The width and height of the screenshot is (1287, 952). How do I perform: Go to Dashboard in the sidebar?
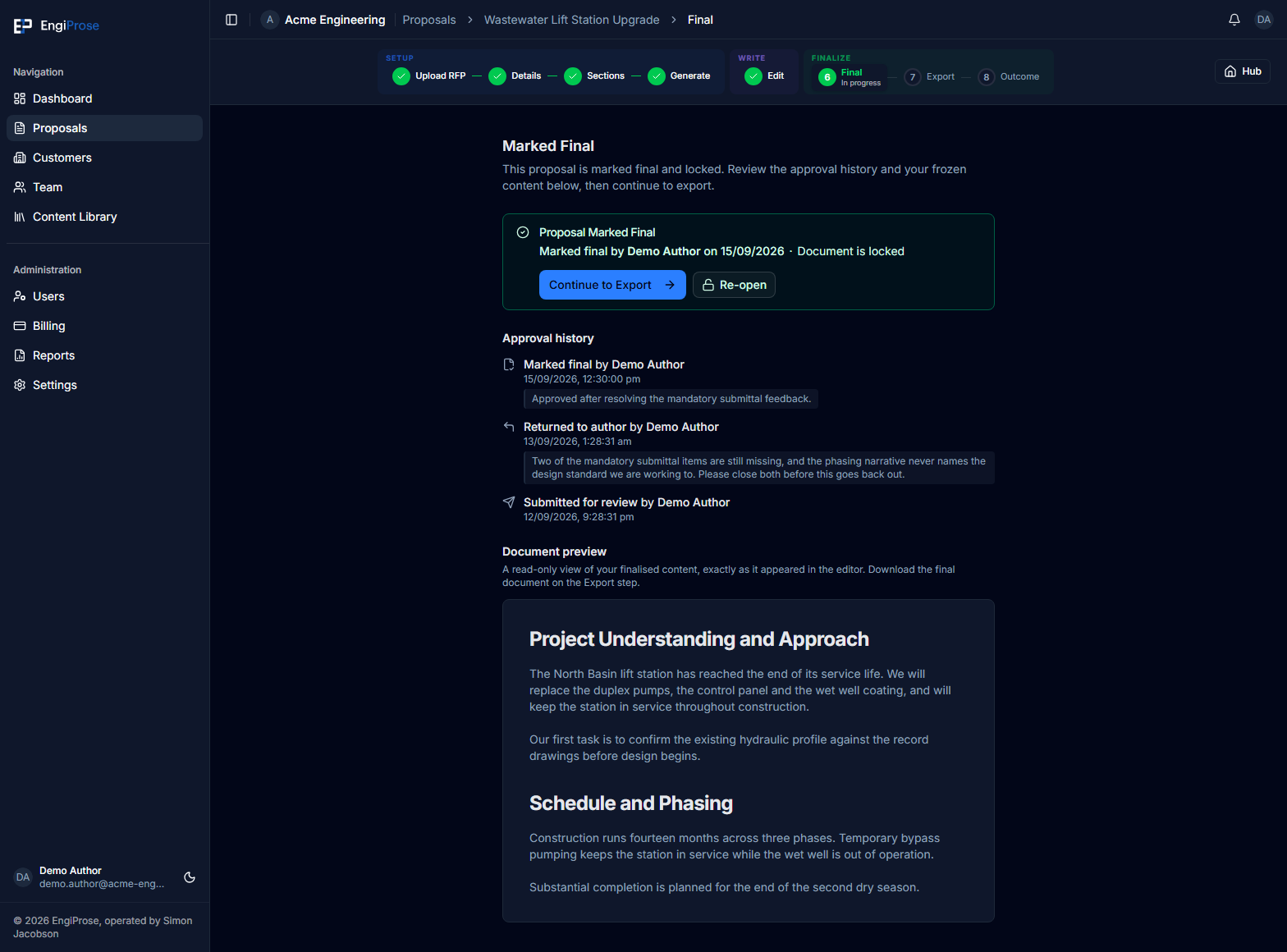click(x=104, y=98)
